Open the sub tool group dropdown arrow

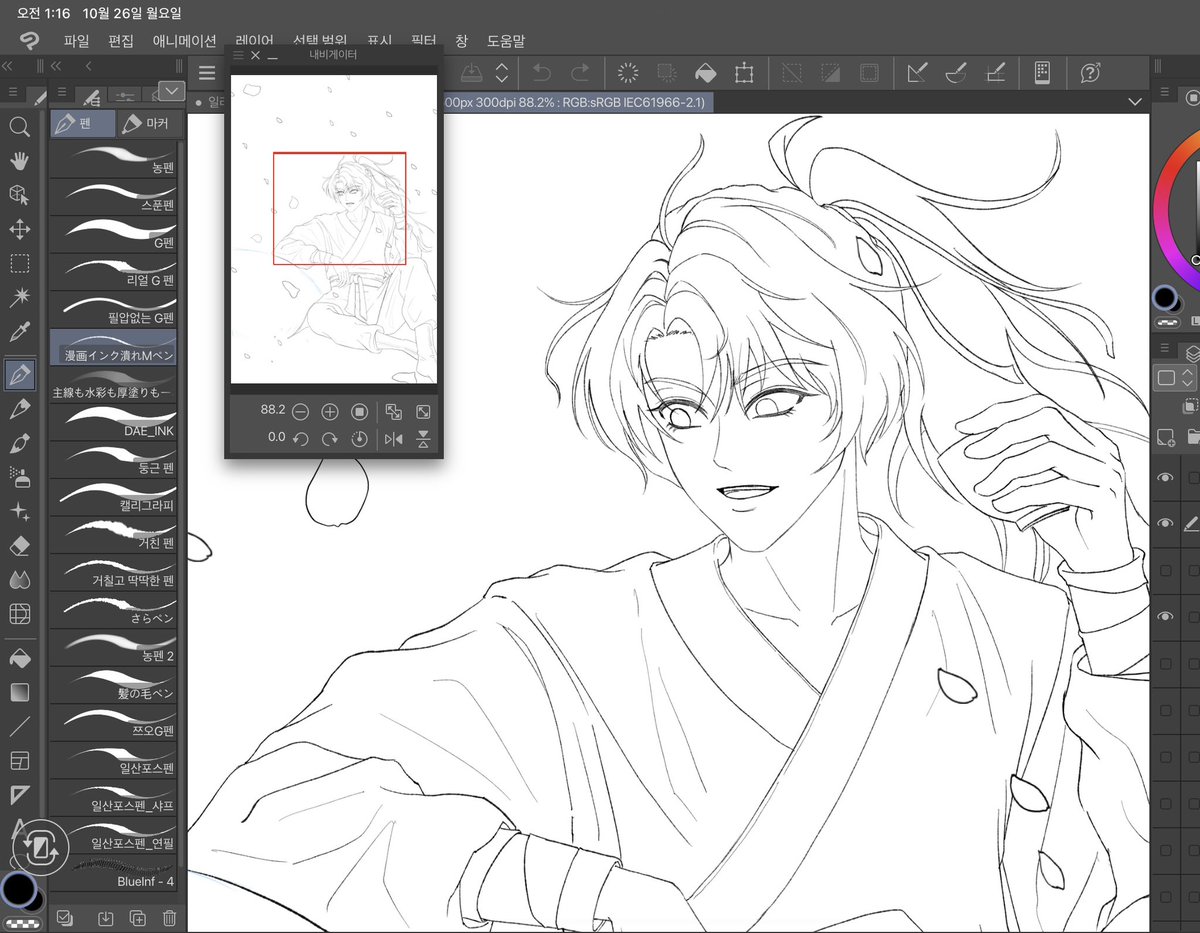(x=172, y=91)
